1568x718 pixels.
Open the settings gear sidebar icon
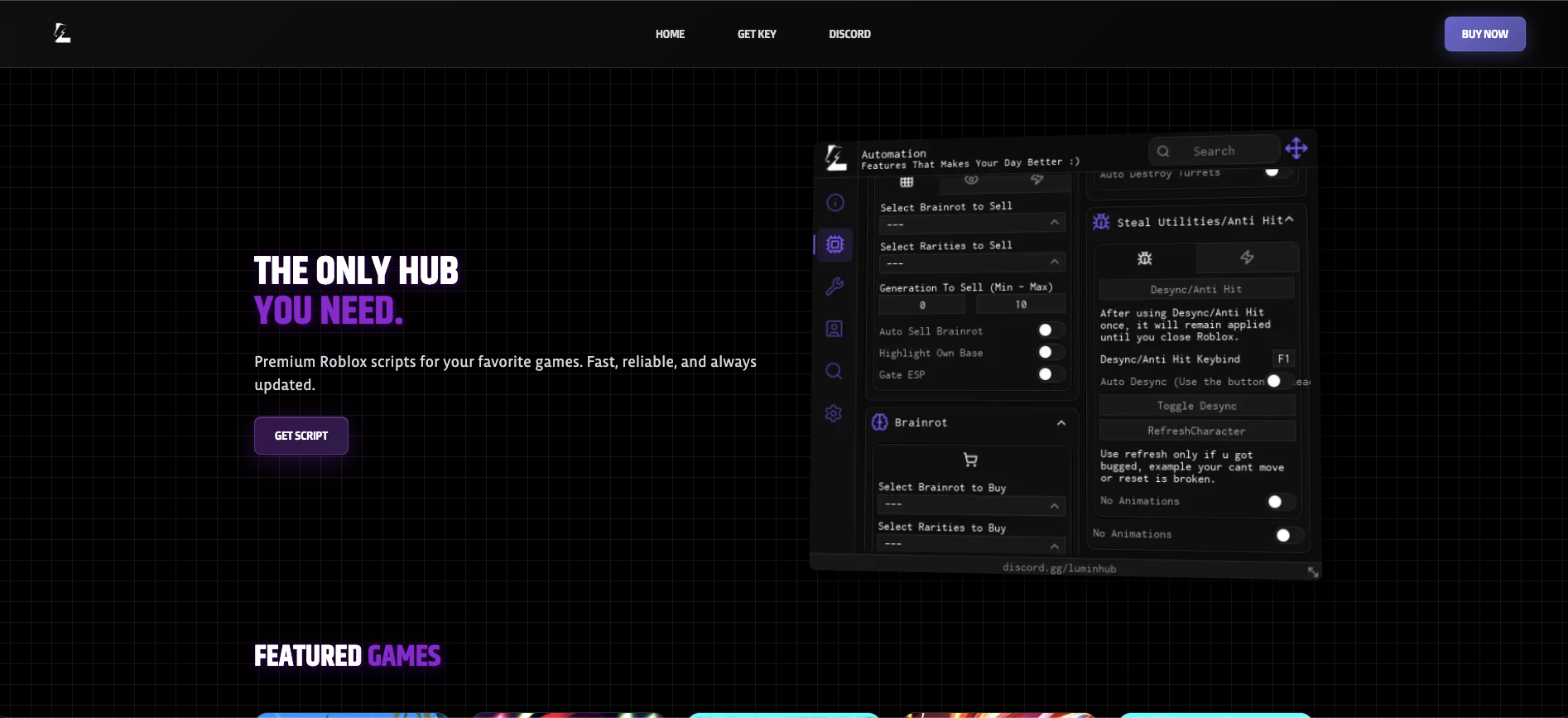pos(834,413)
